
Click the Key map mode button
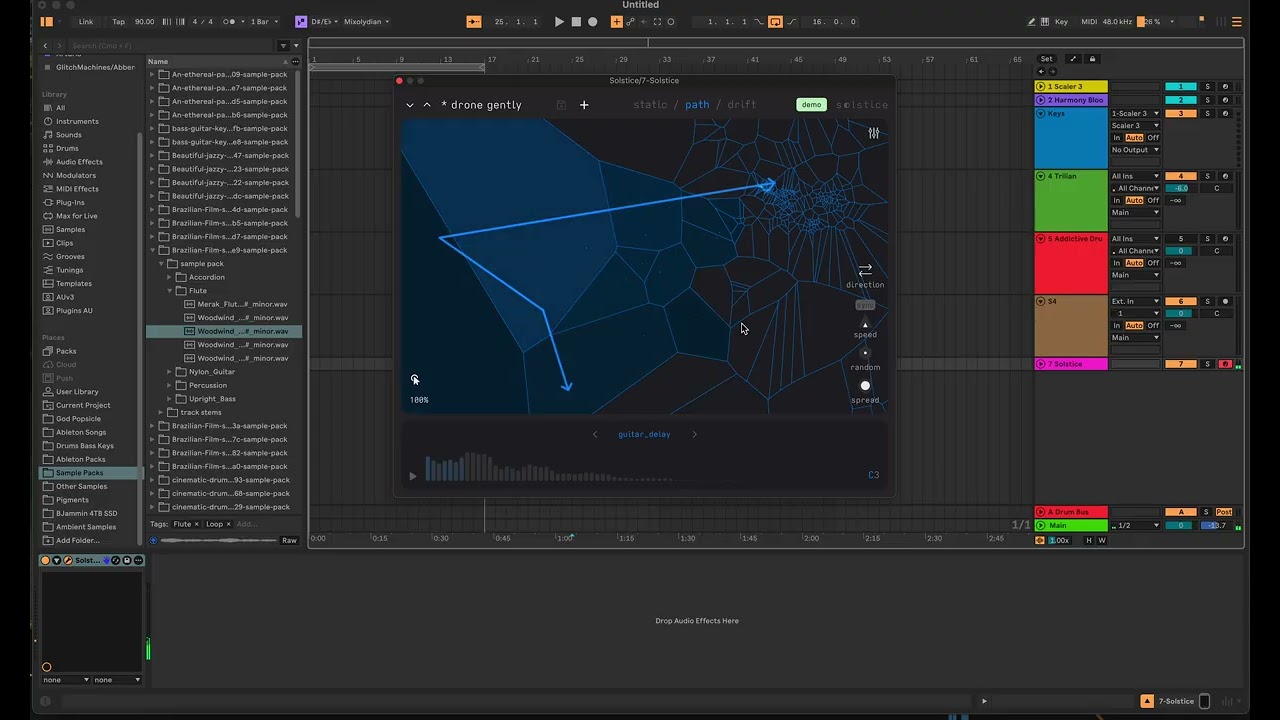[1062, 22]
